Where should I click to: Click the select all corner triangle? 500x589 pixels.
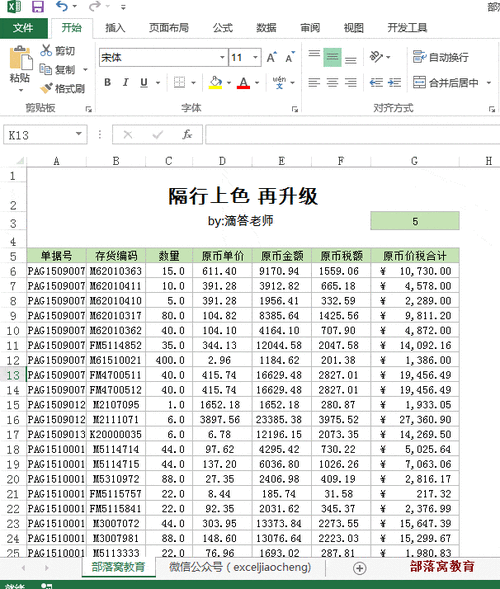click(20, 162)
